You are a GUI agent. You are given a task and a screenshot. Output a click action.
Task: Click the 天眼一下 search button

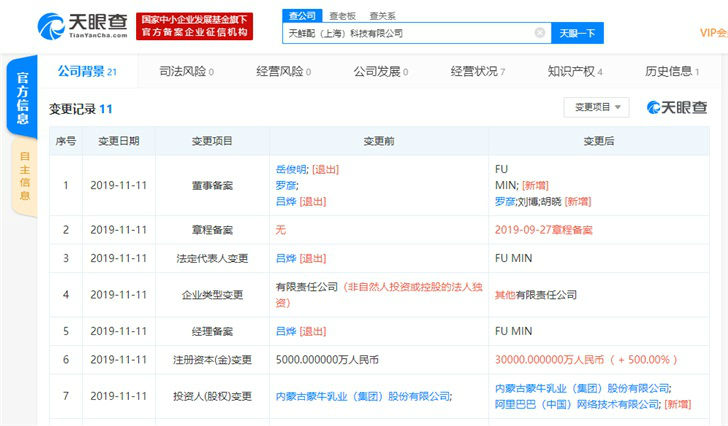pos(576,33)
